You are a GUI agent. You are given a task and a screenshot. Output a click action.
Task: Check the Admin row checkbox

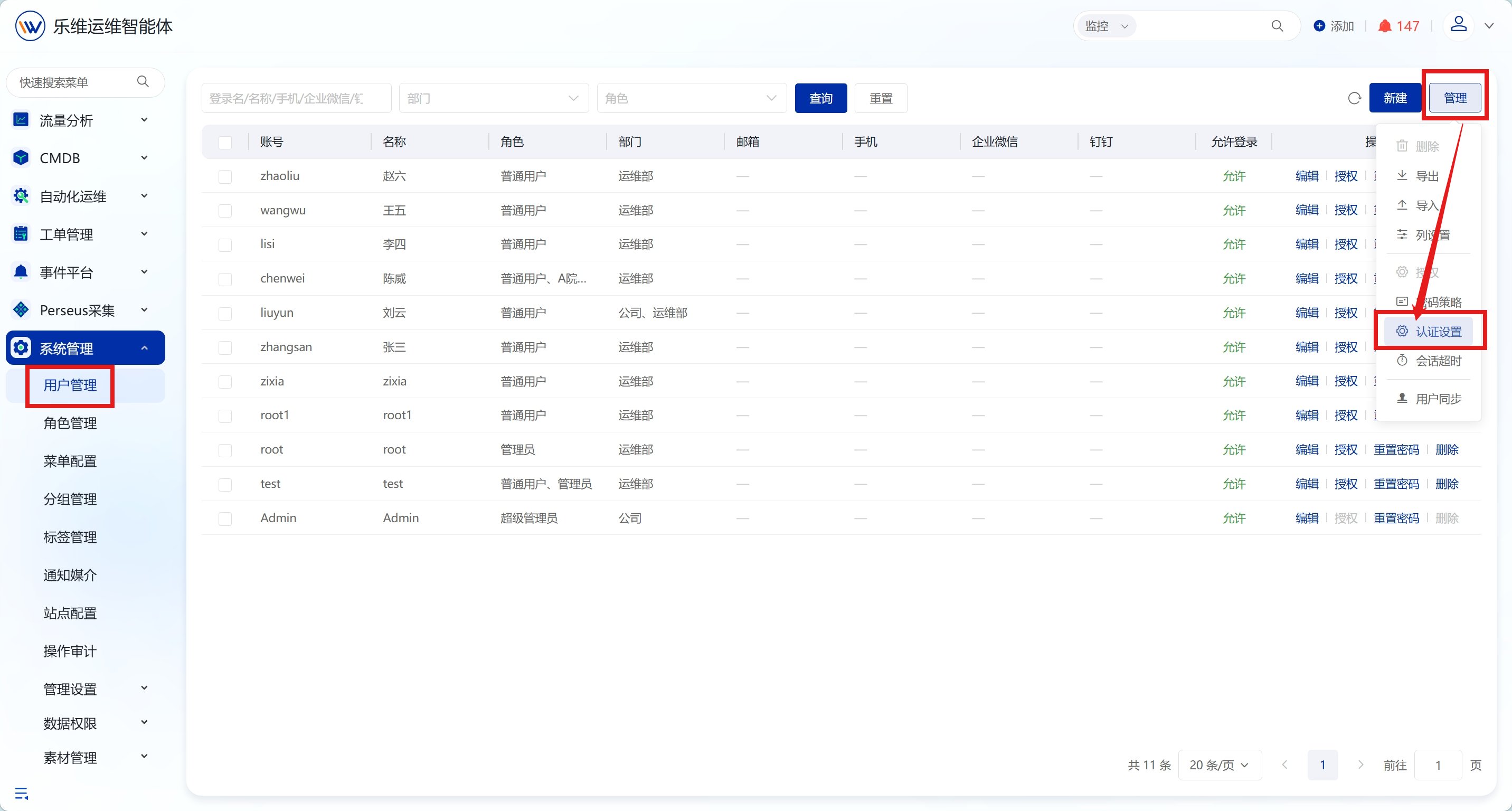coord(225,519)
